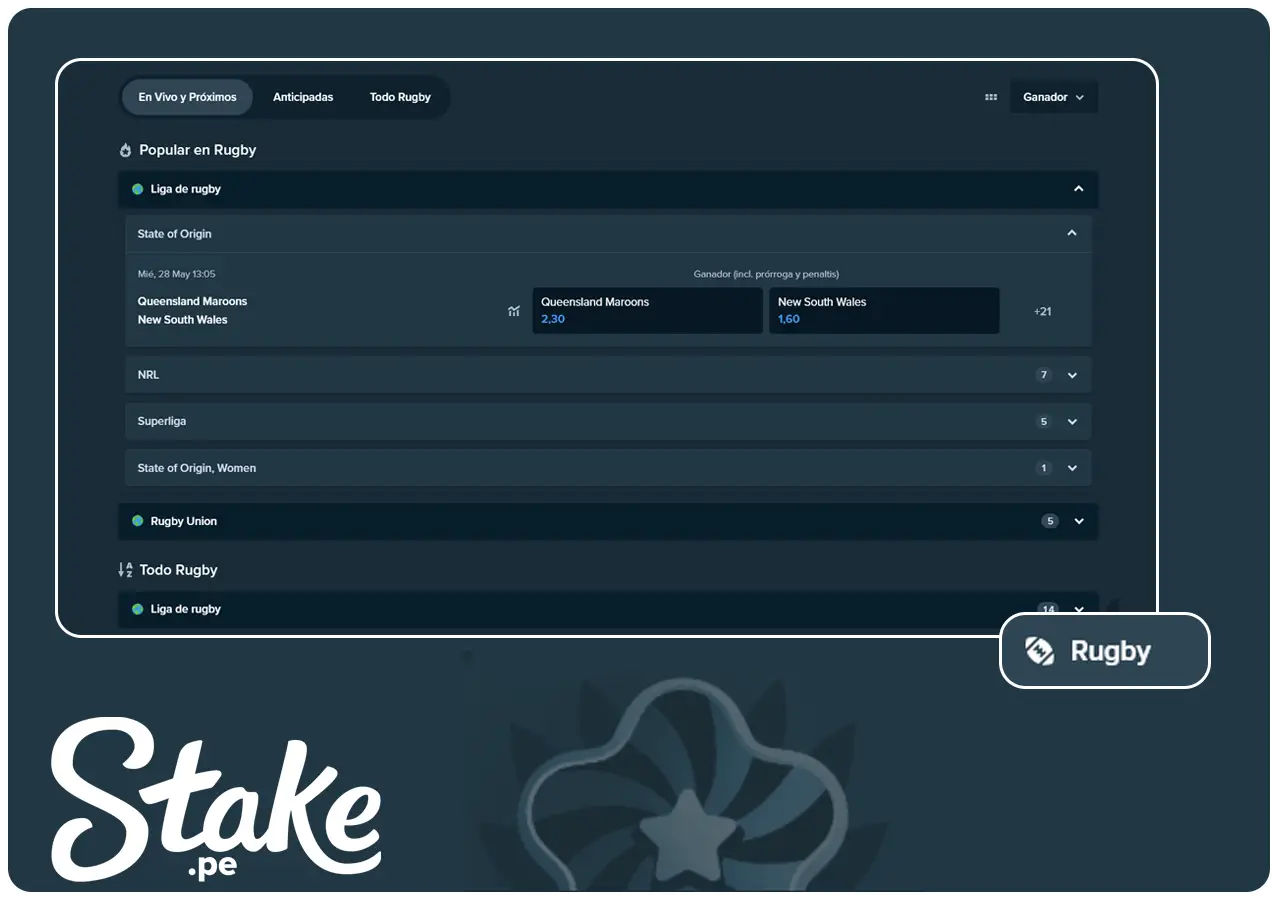
Task: Expand the Rugby Union section chevron
Action: tap(1079, 521)
